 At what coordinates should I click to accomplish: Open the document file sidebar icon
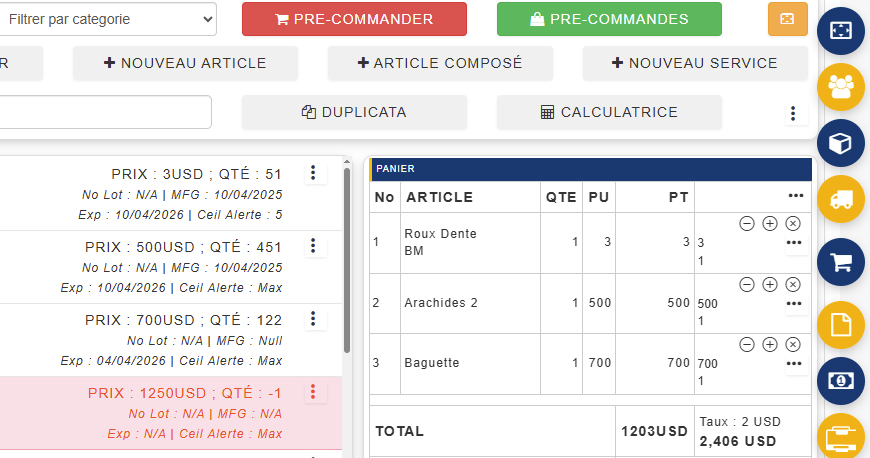[x=841, y=325]
